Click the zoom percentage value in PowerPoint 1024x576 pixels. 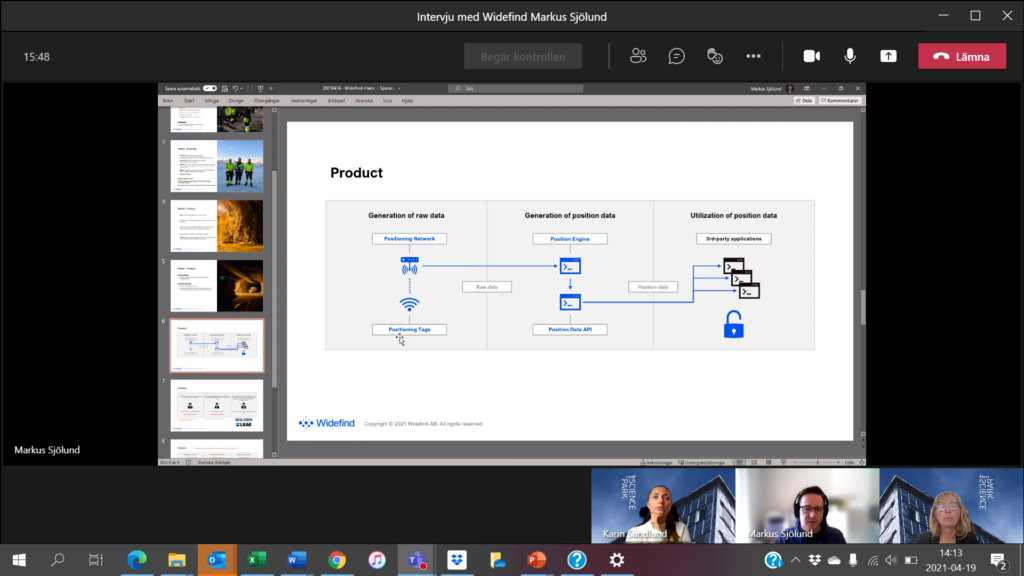(850, 462)
